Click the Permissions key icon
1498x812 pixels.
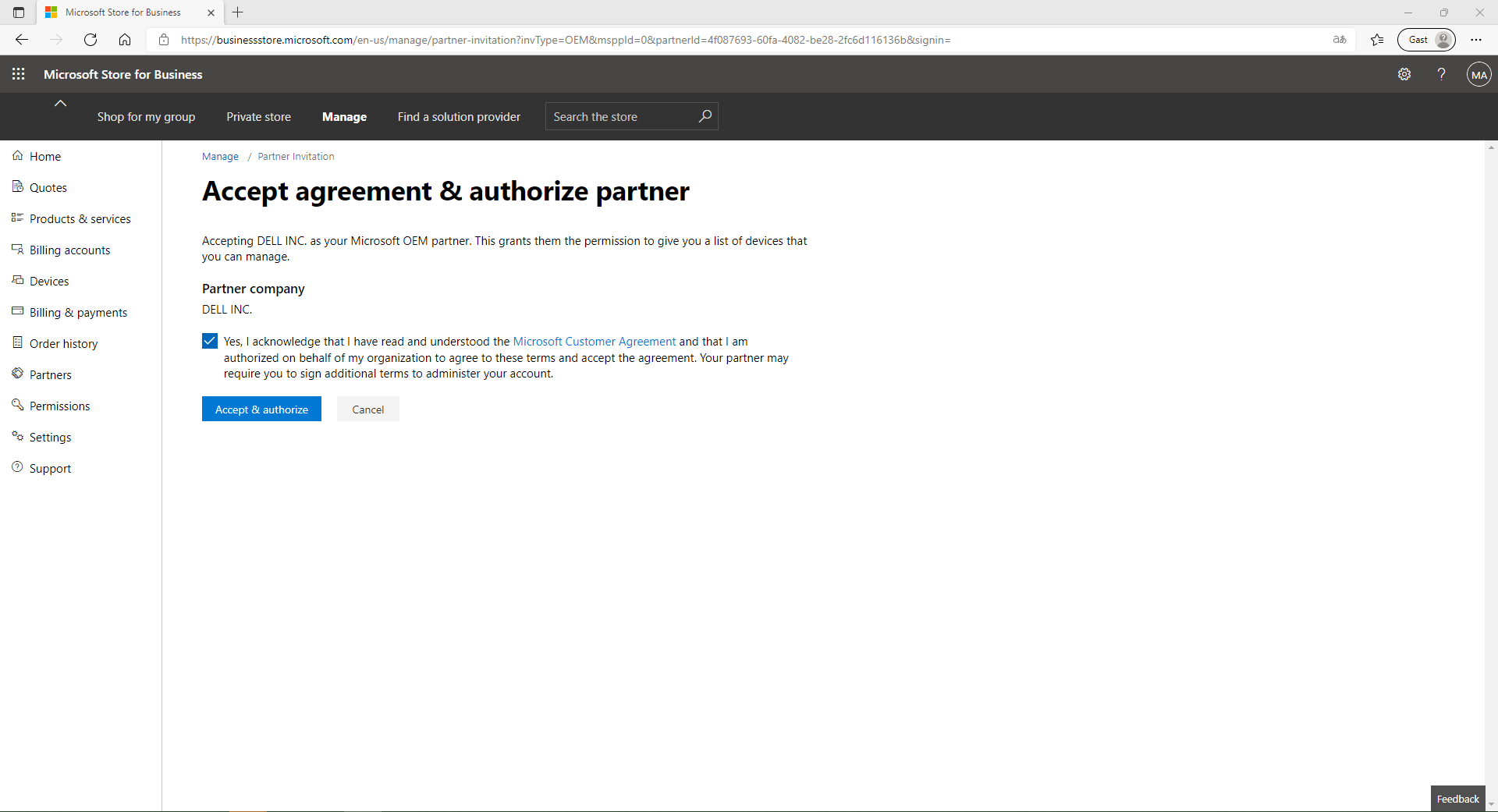click(x=18, y=405)
